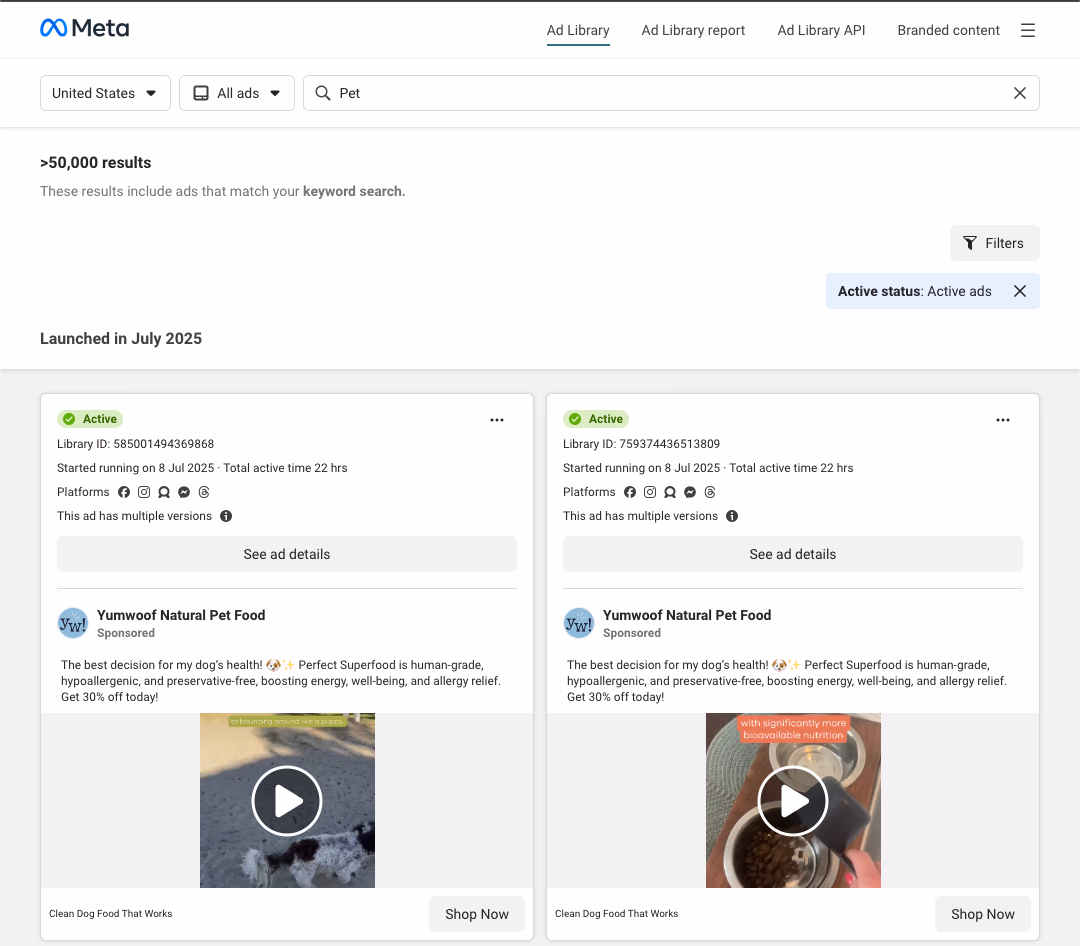The image size is (1080, 946).
Task: See ad details for ad 585001494369868
Action: click(x=287, y=554)
